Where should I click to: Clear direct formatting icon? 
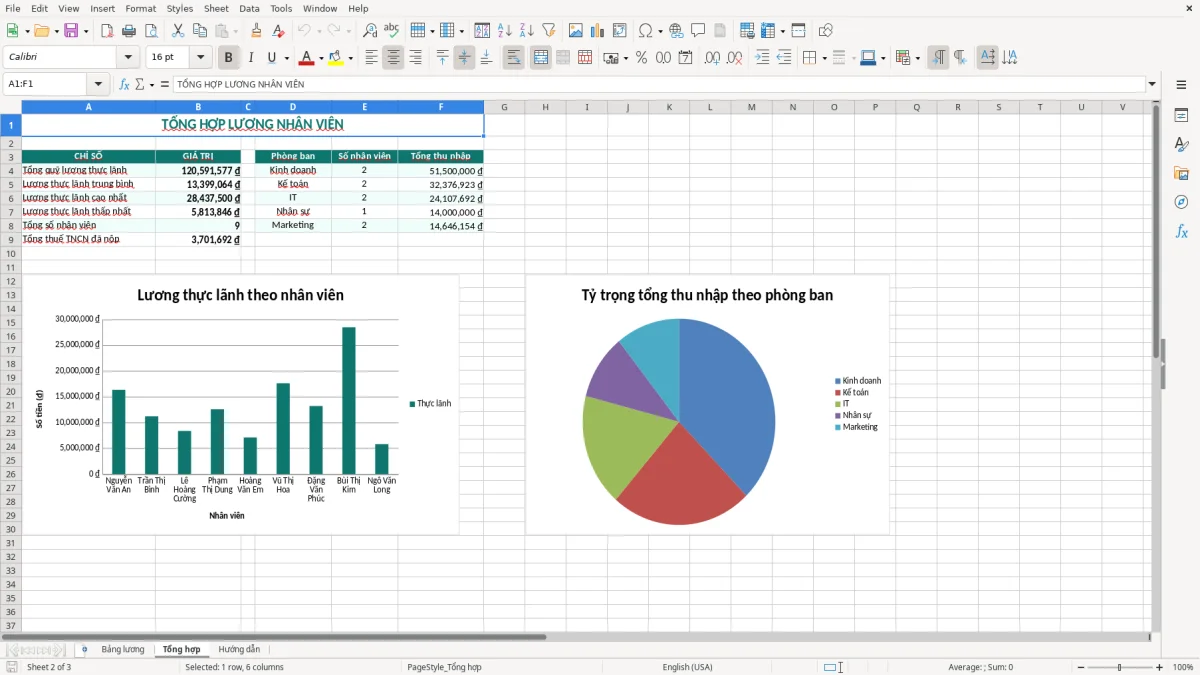(x=278, y=31)
